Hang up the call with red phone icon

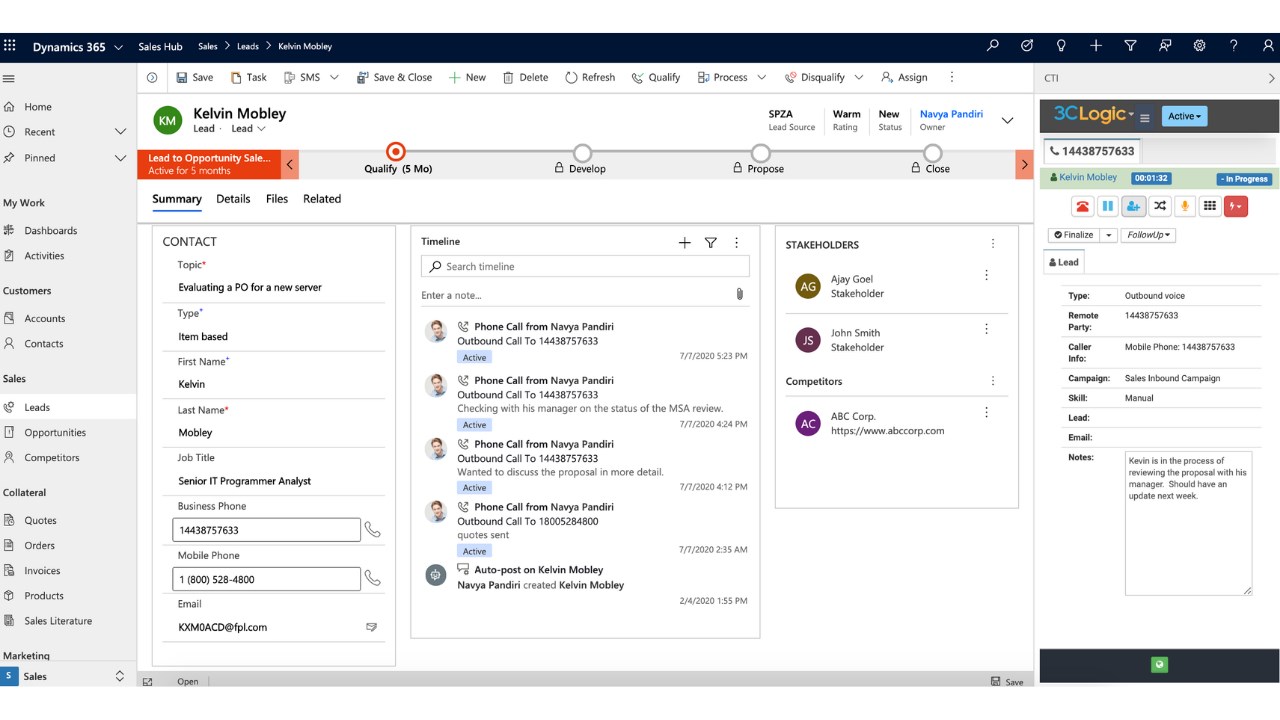[1082, 206]
